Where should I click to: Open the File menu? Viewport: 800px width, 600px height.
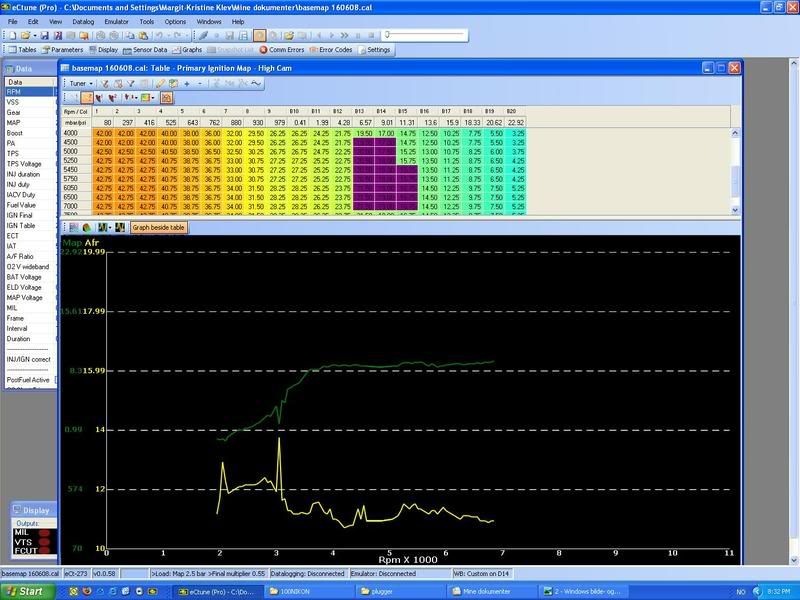(x=13, y=21)
